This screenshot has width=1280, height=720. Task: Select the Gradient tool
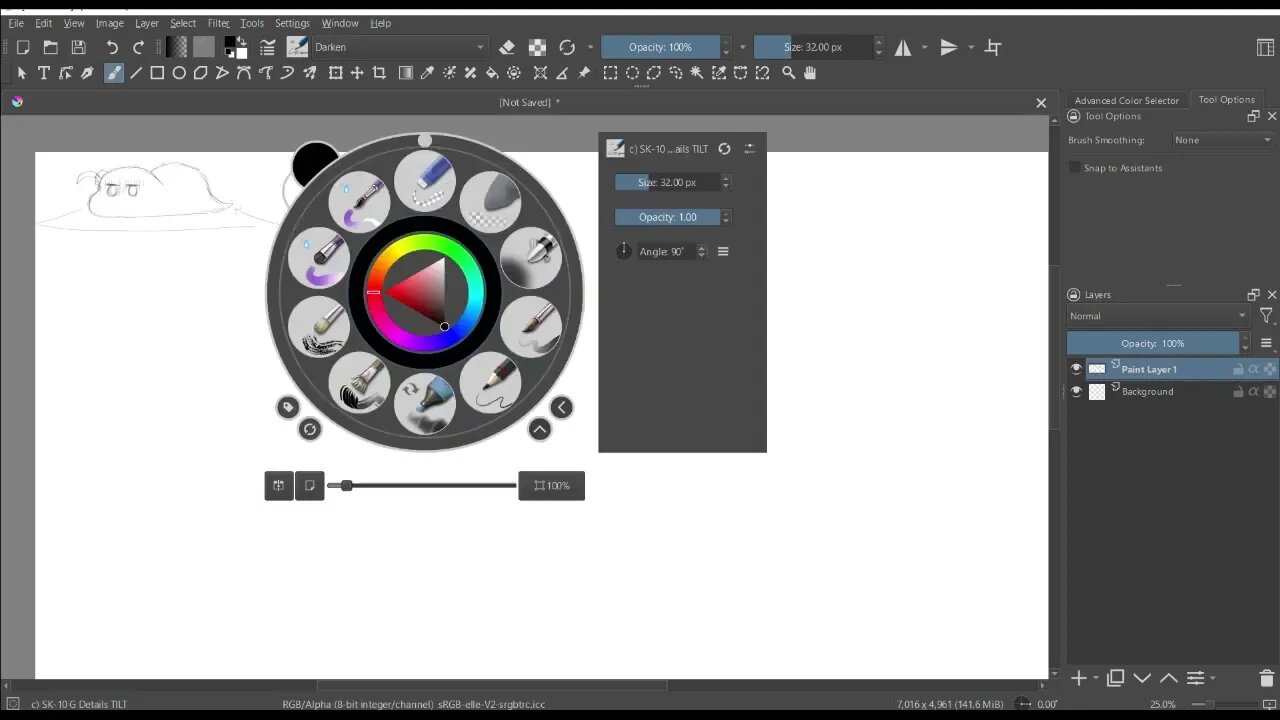coord(405,73)
